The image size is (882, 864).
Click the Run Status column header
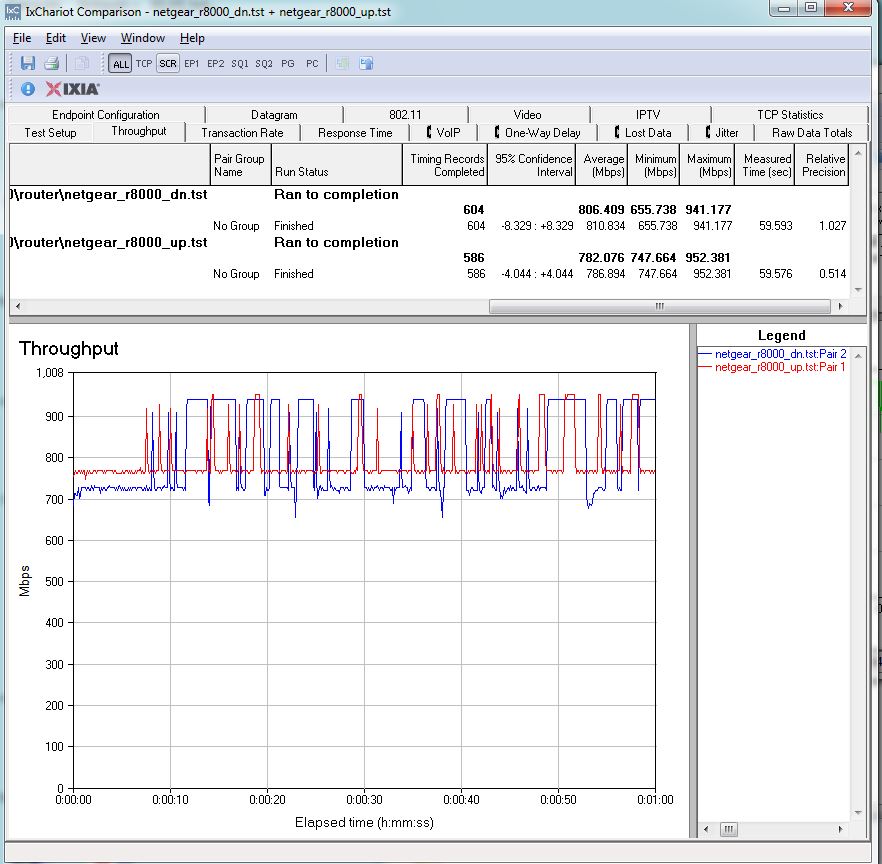[336, 165]
